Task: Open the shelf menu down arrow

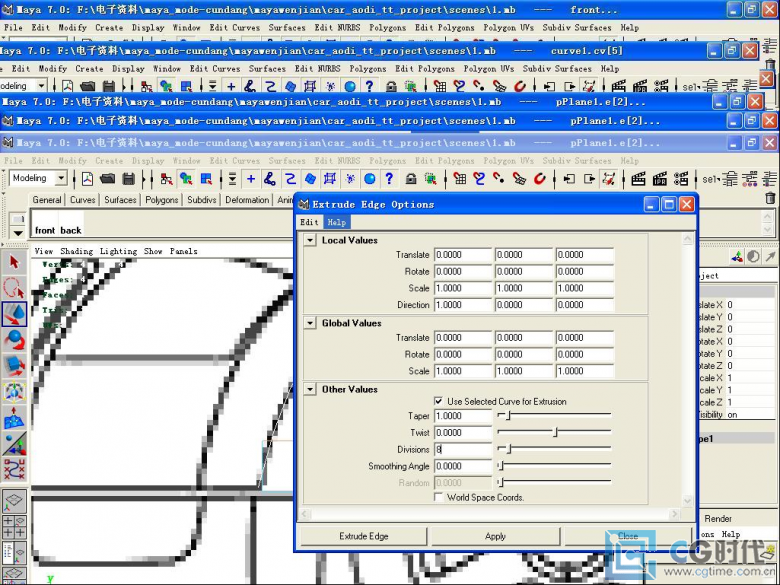Action: coord(18,232)
